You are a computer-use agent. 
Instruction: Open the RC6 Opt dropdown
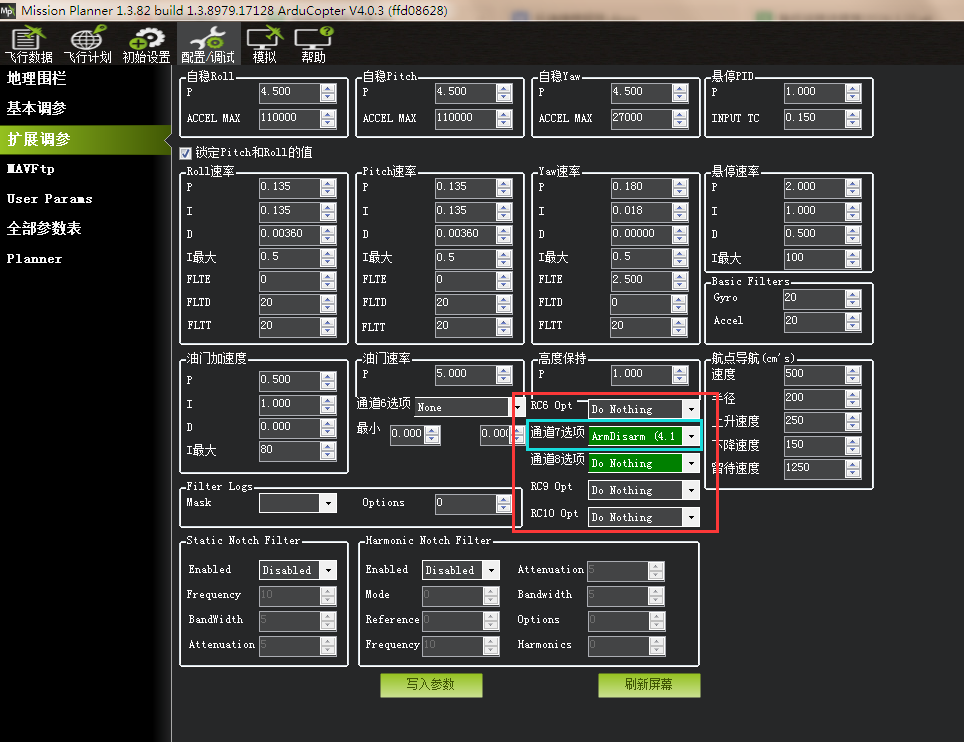click(690, 409)
